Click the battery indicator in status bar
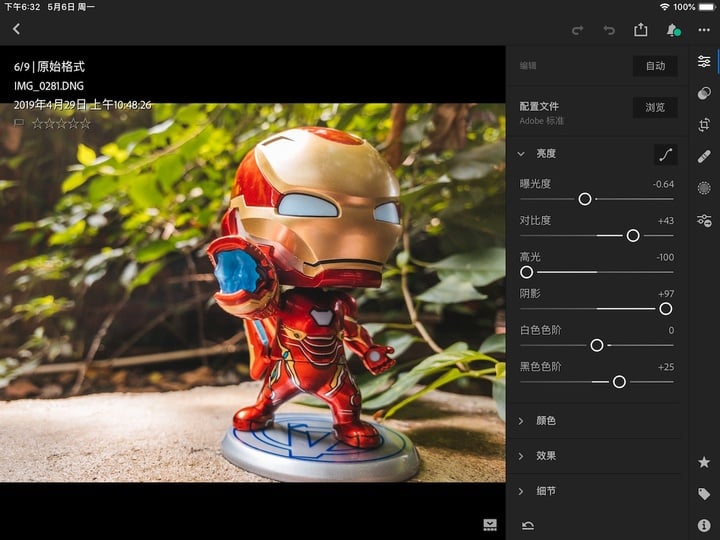The height and width of the screenshot is (540, 720). click(x=707, y=7)
